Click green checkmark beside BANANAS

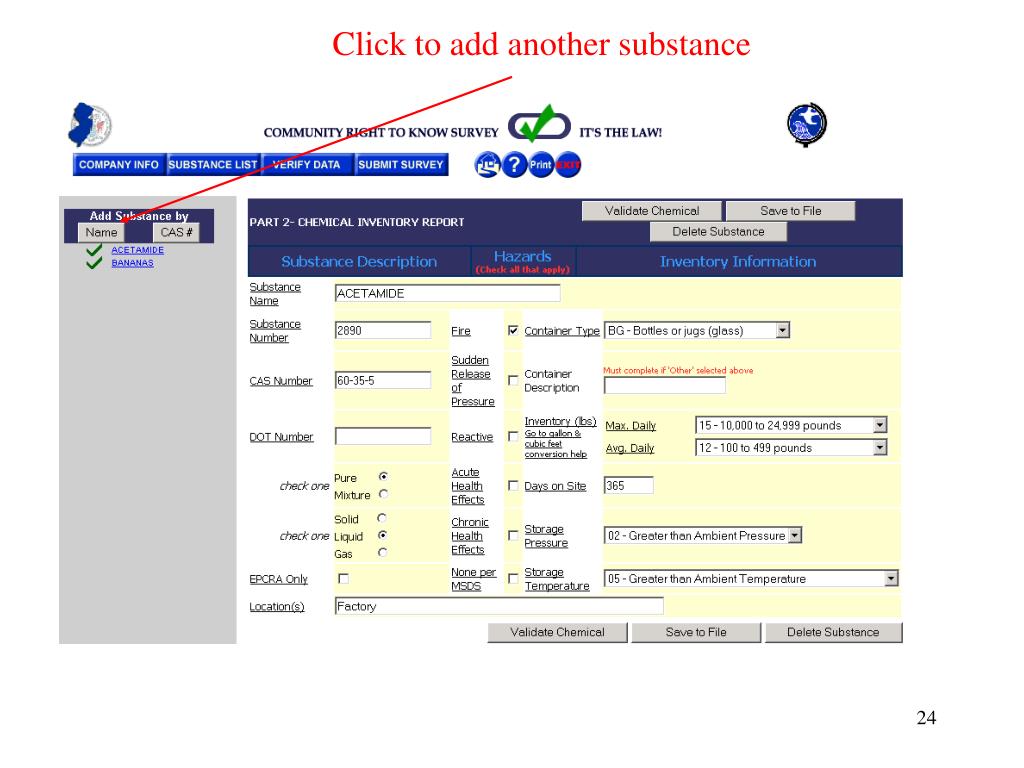(x=94, y=263)
